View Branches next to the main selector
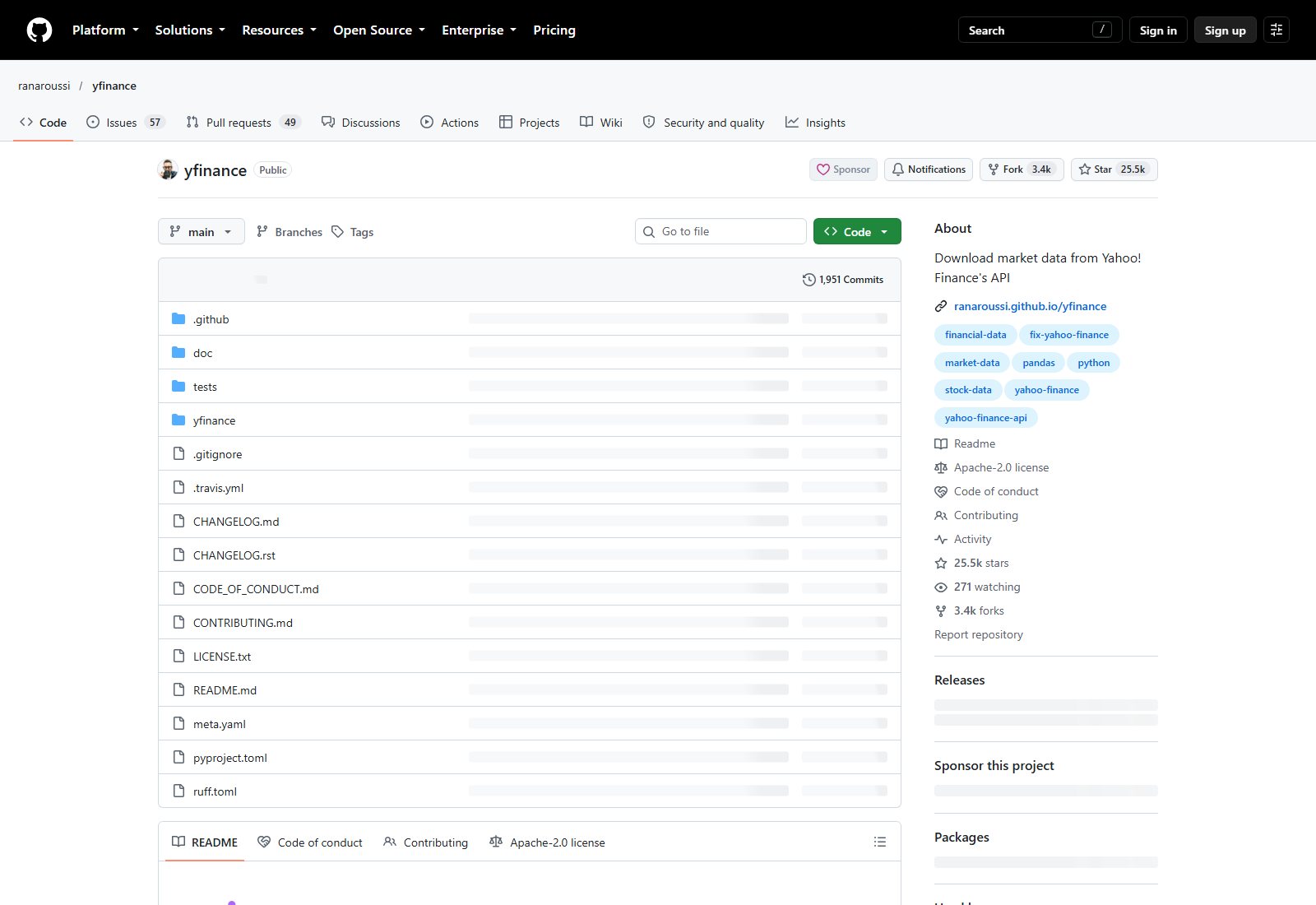 pyautogui.click(x=290, y=232)
